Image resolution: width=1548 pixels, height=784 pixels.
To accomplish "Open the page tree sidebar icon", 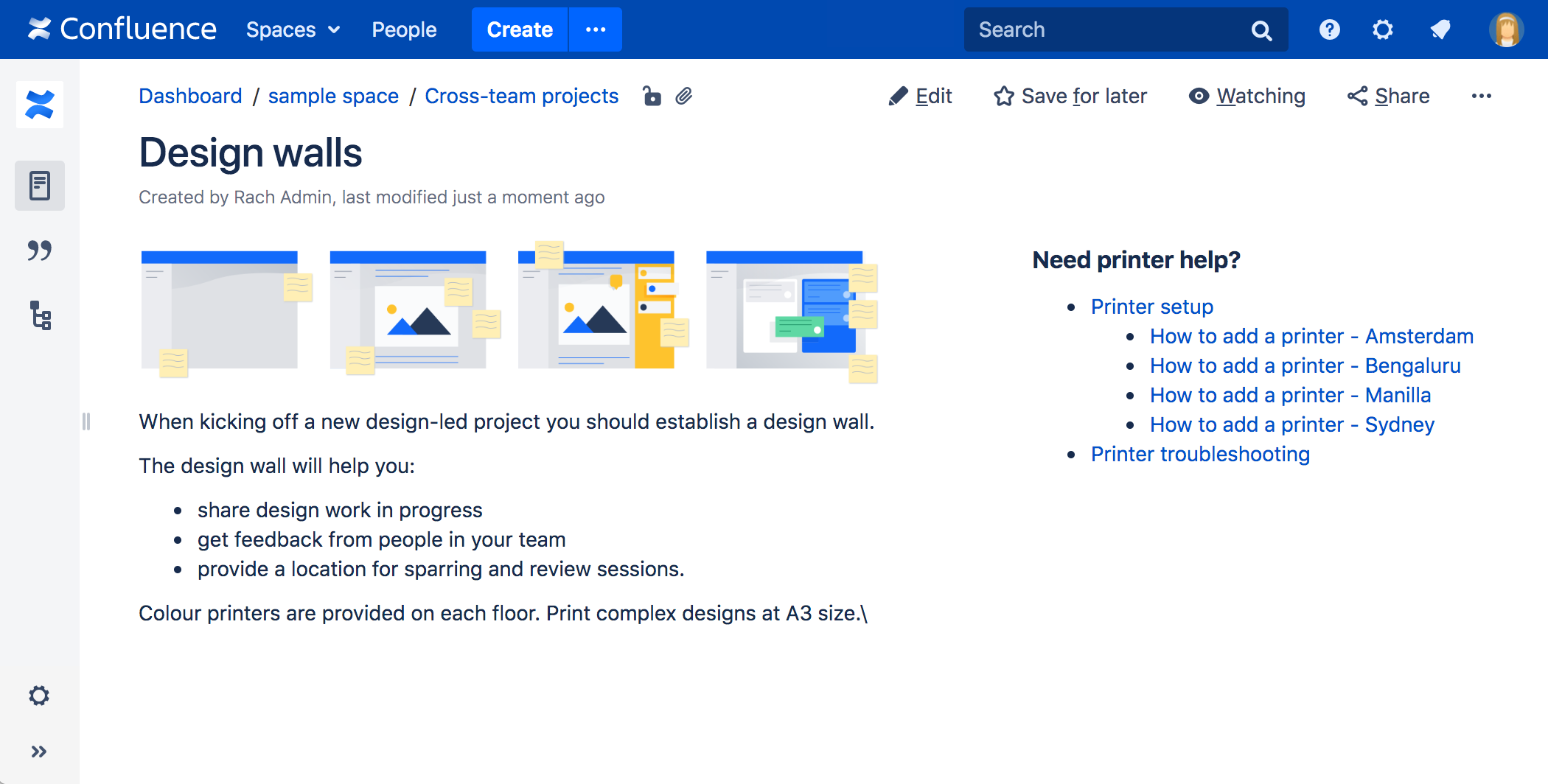I will 40,315.
